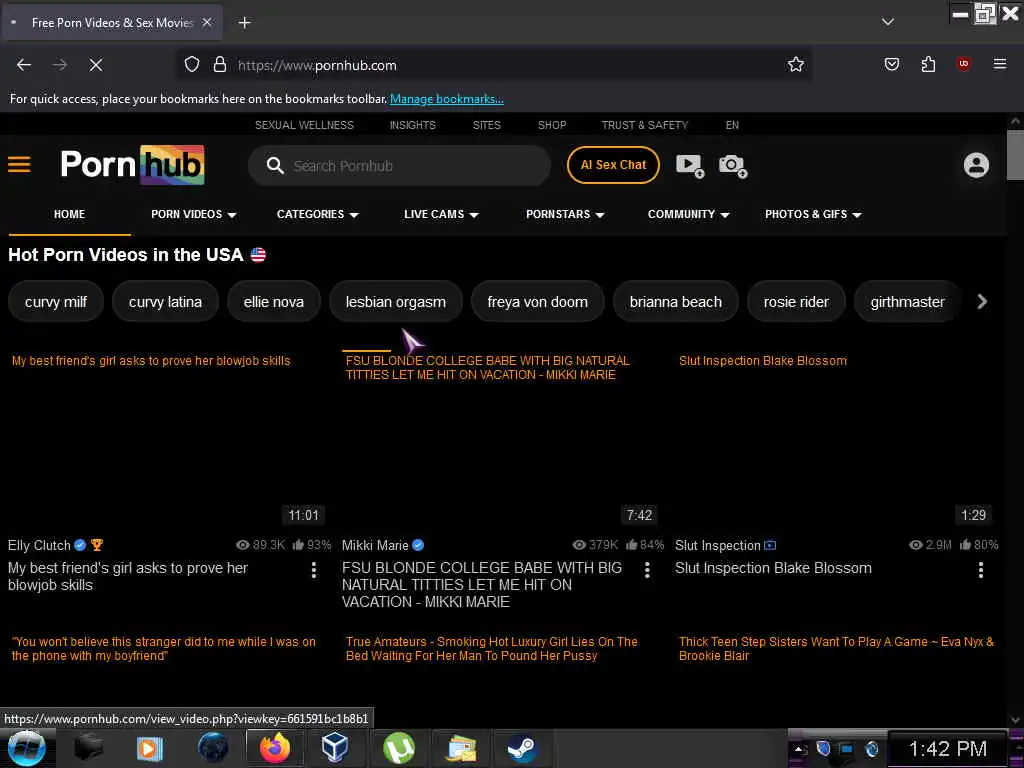This screenshot has height=768, width=1024.
Task: Open the uBlock Origin extension
Action: pyautogui.click(x=963, y=63)
